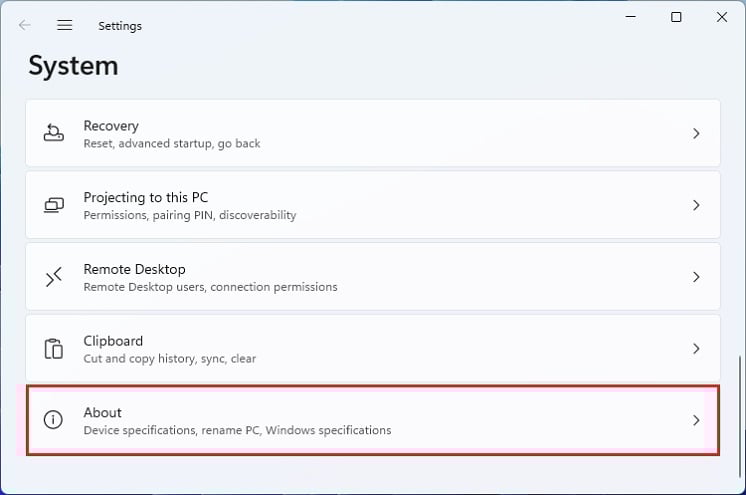Click the Remote Desktop icon
Viewport: 746px width, 495px height.
[x=54, y=277]
